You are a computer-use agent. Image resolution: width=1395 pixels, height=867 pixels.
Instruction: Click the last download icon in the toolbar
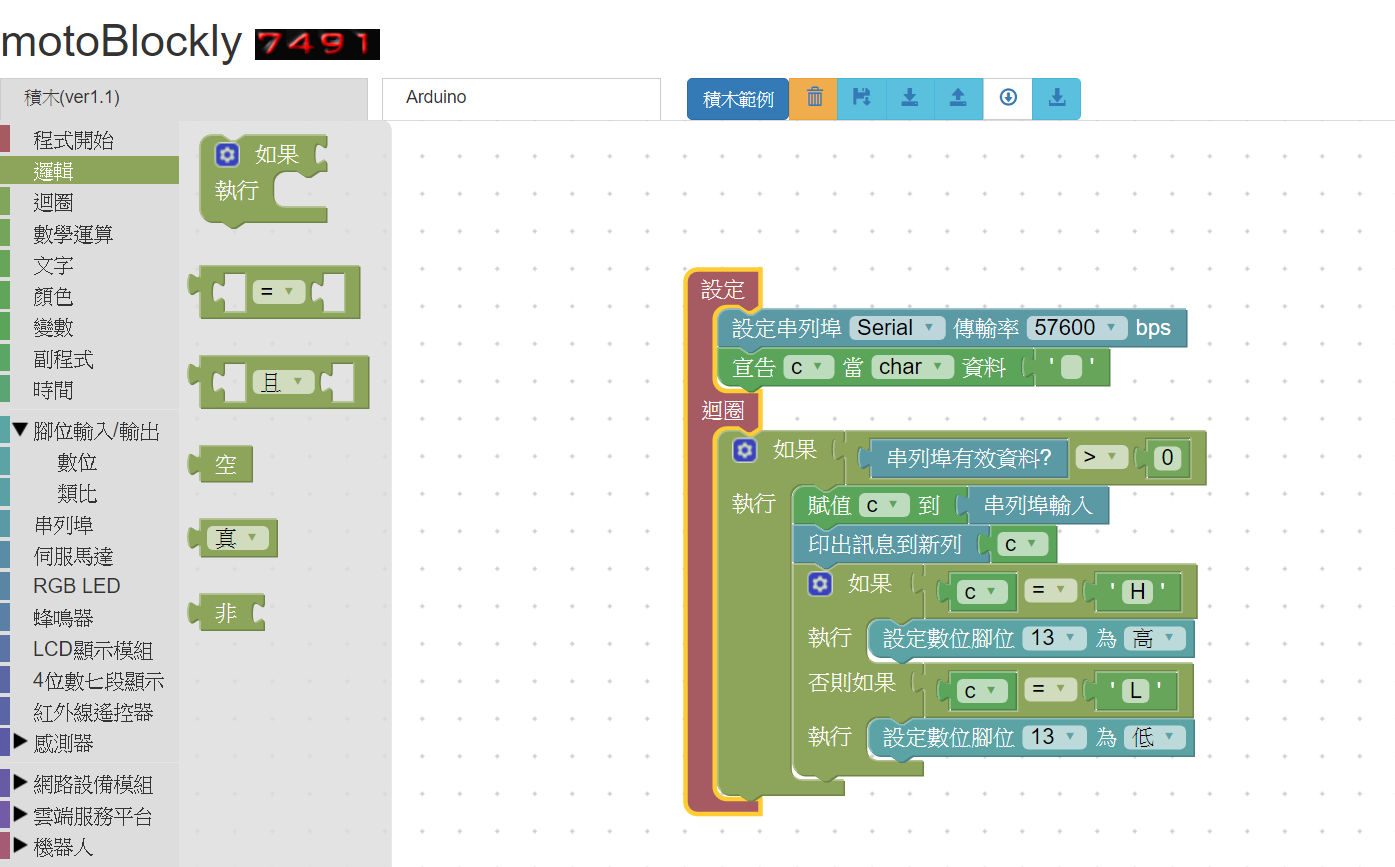click(1057, 98)
